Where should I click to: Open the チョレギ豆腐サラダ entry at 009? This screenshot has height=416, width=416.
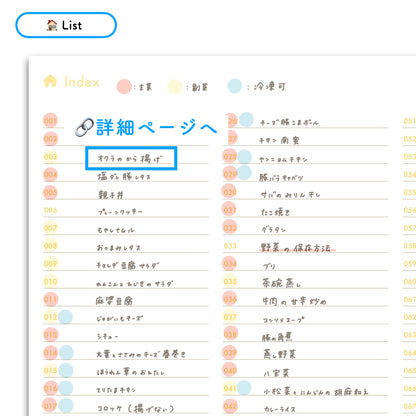point(128,265)
